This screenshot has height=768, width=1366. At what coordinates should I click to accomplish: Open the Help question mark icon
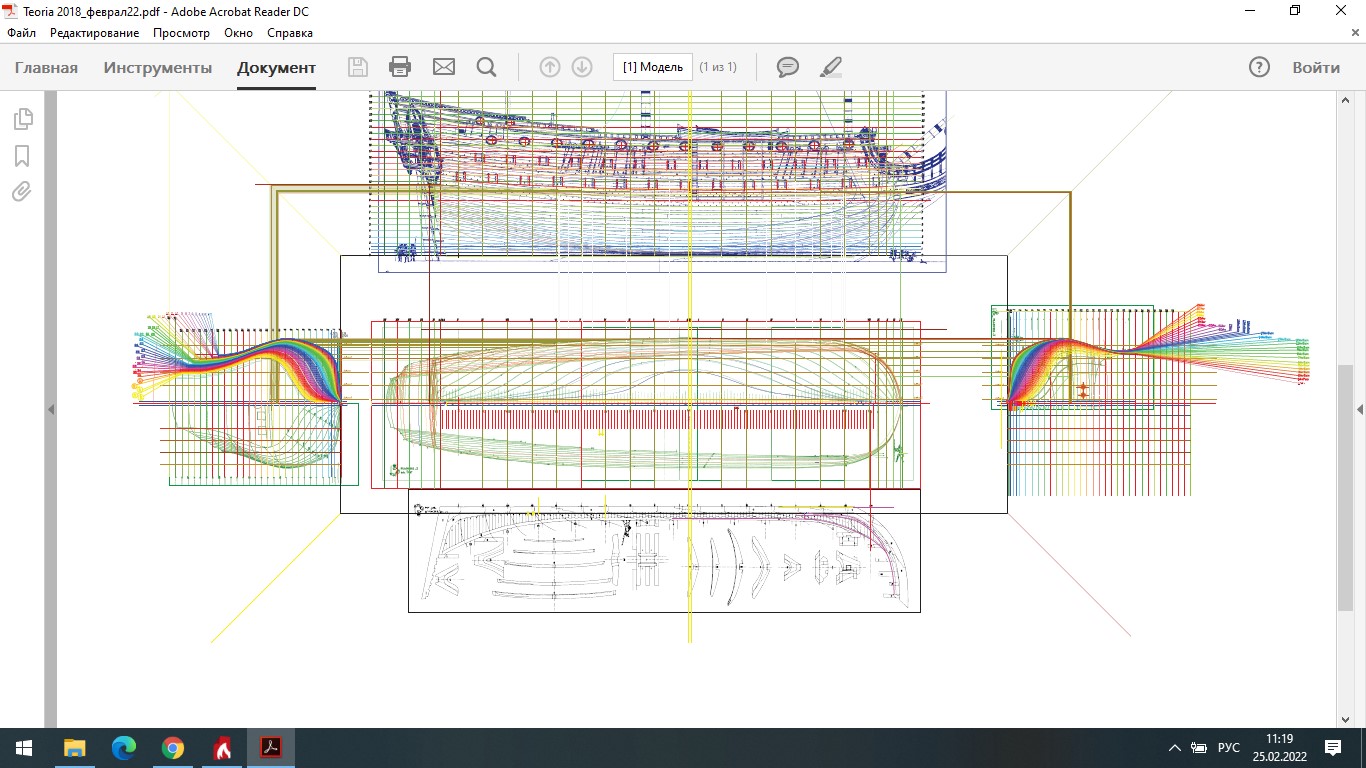[x=1259, y=67]
